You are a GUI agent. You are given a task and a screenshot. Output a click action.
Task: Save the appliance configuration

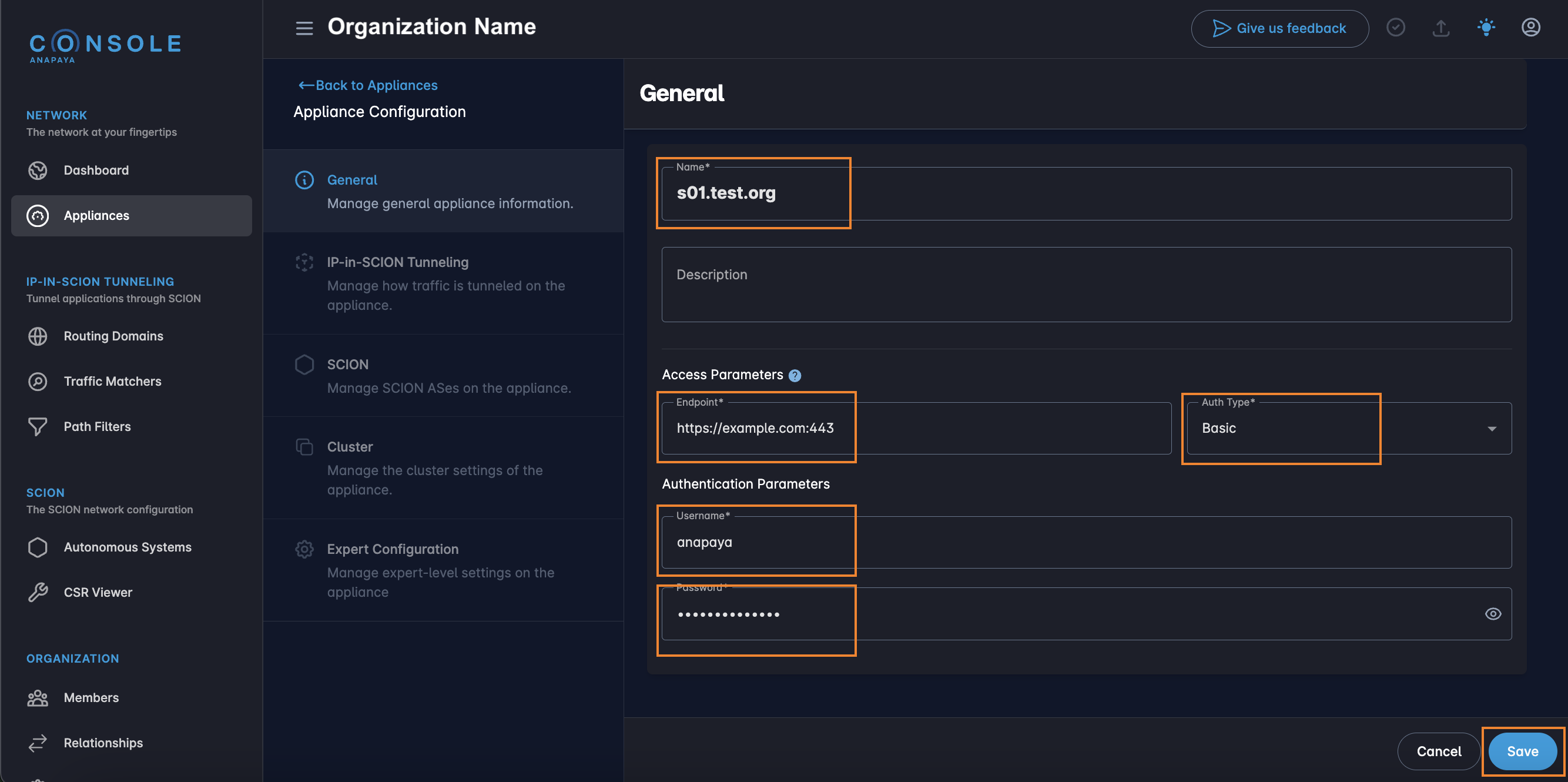(x=1522, y=751)
